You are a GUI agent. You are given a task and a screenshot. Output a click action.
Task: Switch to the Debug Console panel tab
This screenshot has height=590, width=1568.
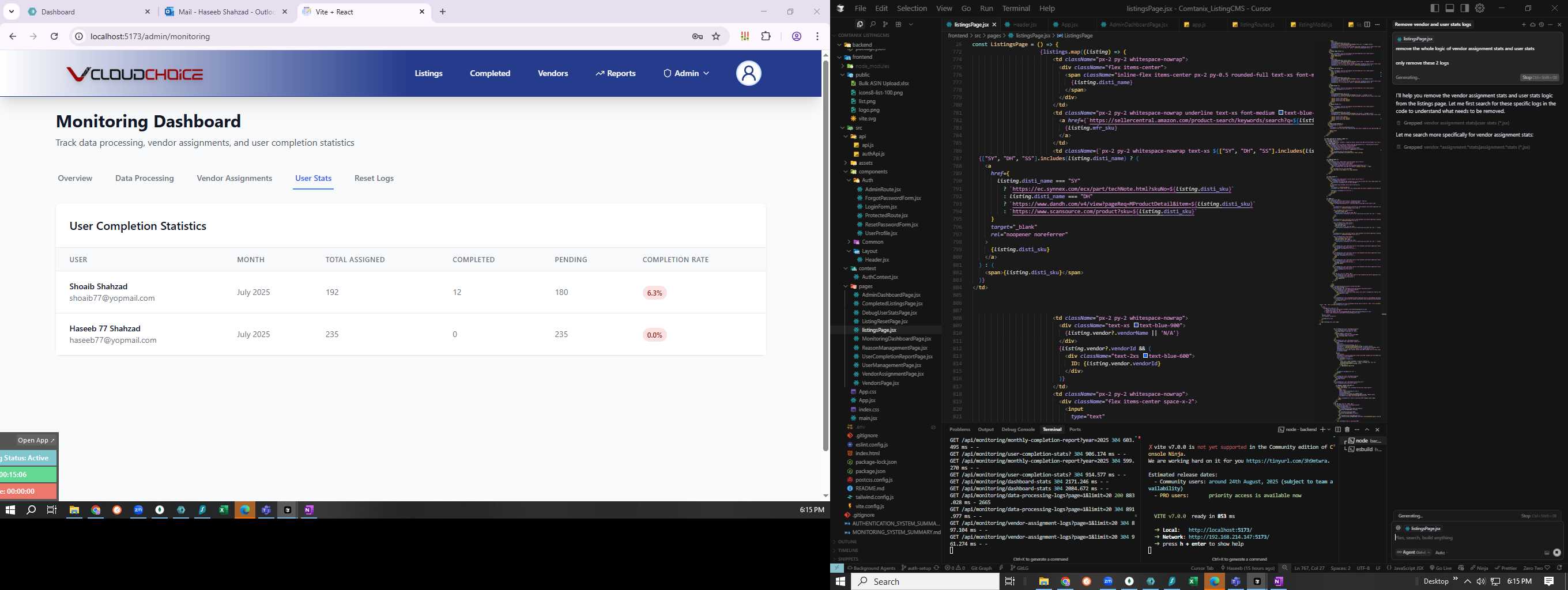1017,429
